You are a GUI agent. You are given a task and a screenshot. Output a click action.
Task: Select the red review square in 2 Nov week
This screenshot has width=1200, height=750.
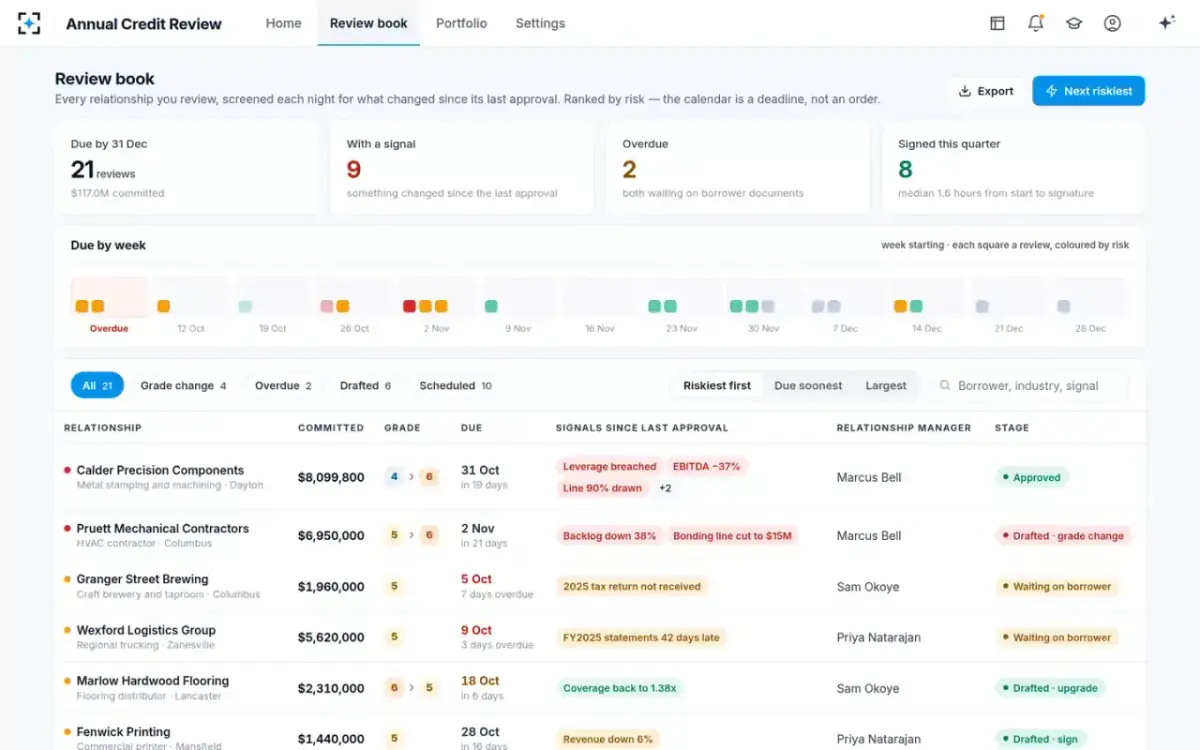(409, 306)
